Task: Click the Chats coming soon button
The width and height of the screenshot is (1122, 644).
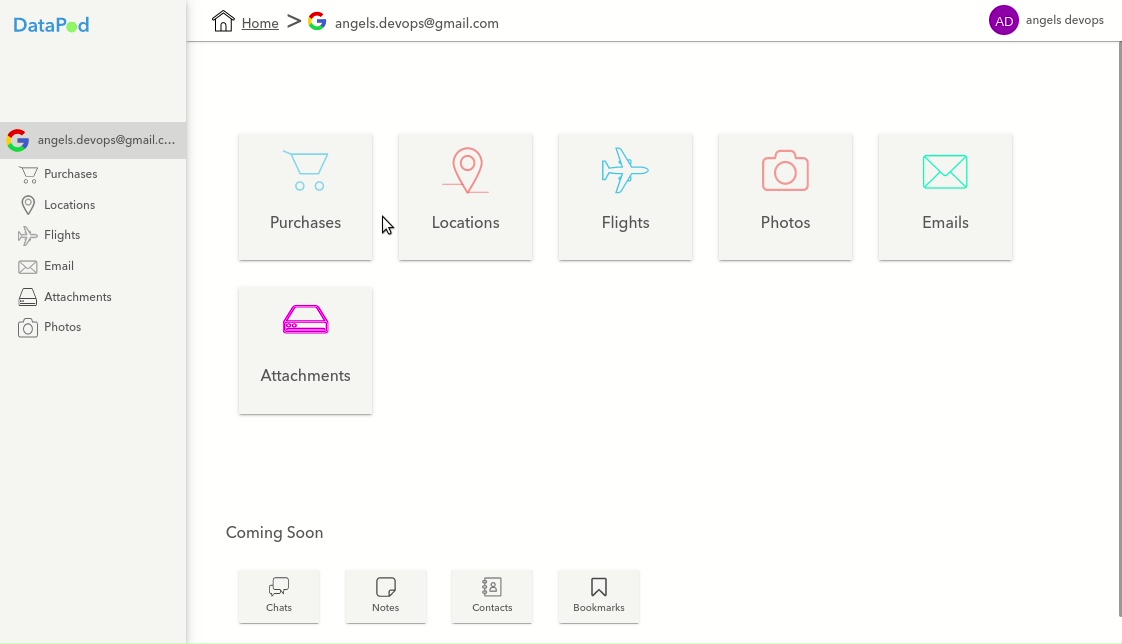Action: coord(279,596)
